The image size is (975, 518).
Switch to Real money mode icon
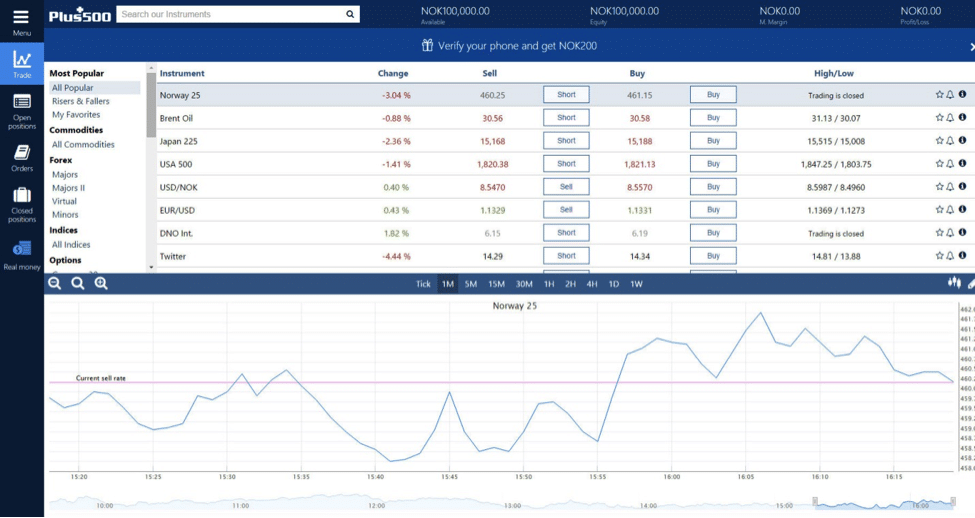[x=22, y=249]
